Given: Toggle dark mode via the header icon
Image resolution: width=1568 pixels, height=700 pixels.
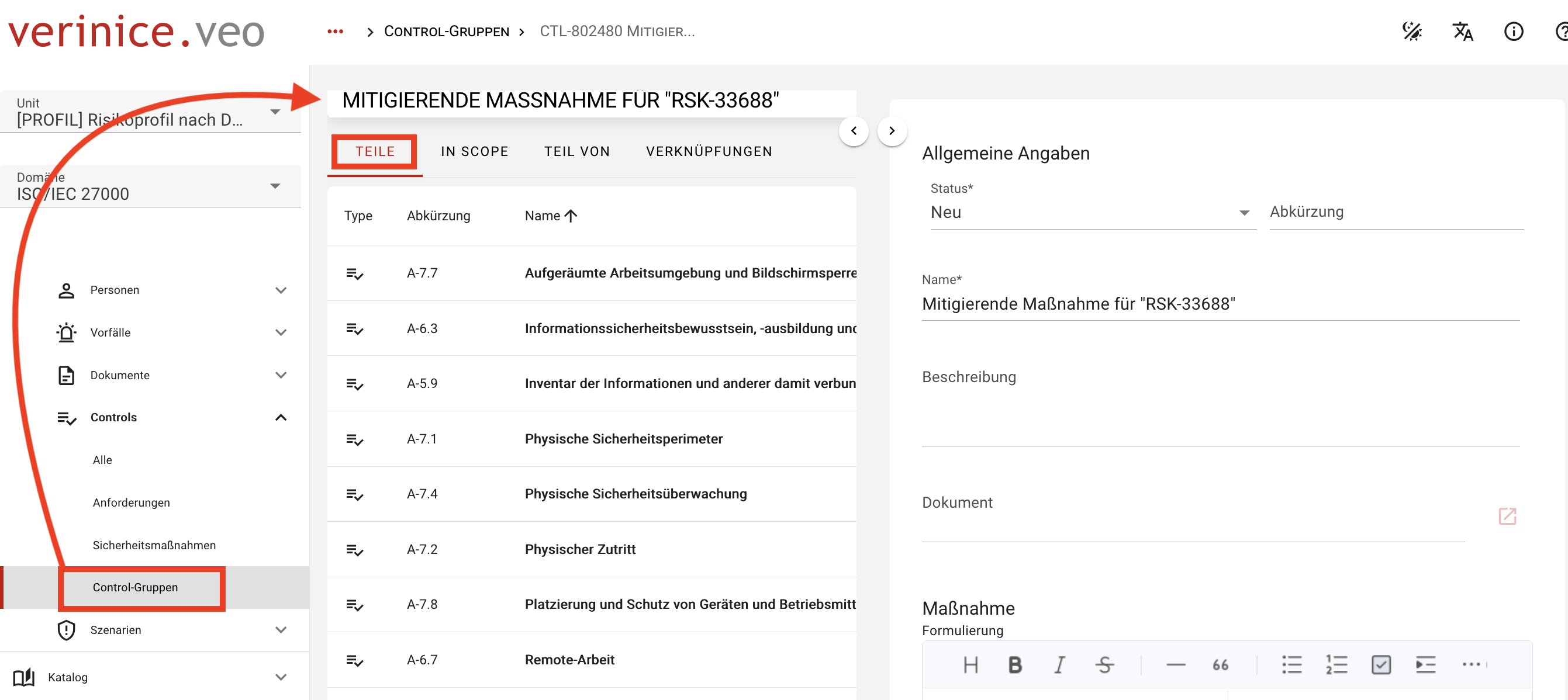Looking at the screenshot, I should (x=1412, y=32).
